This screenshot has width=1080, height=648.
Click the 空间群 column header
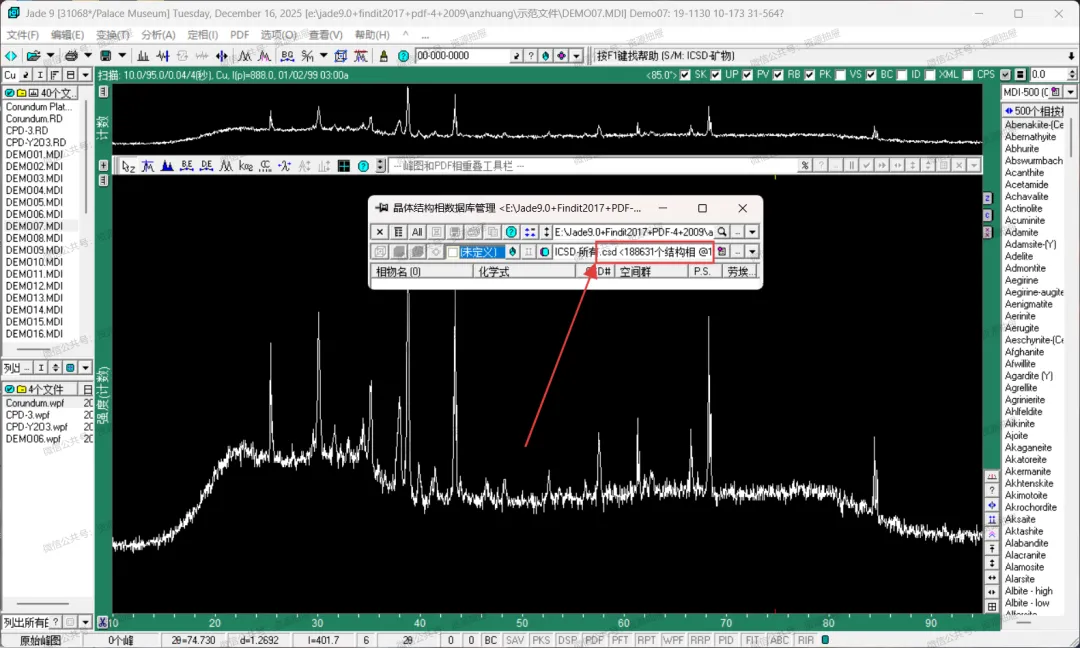(651, 271)
